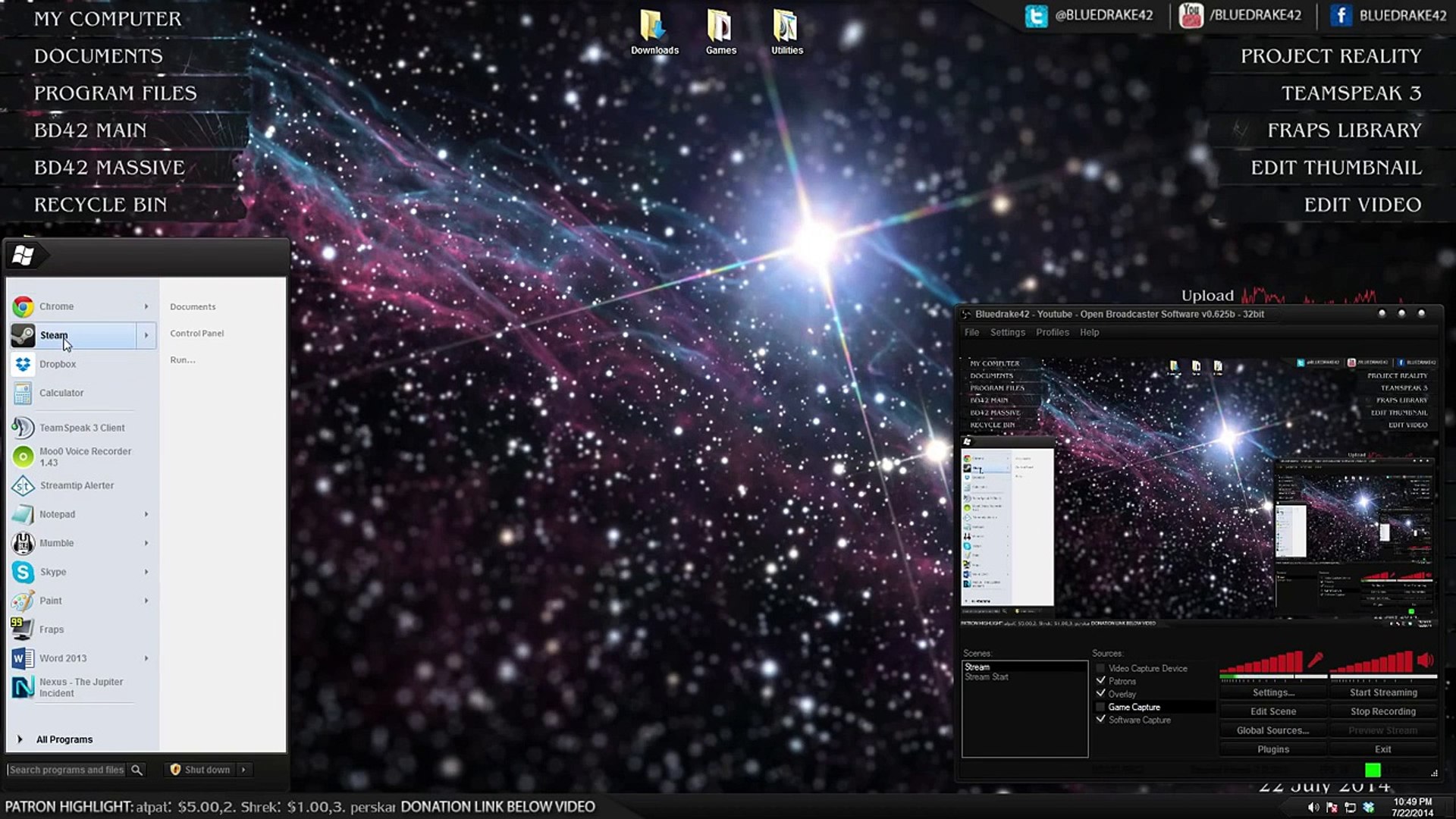Open the Utilities desktop folder
The height and width of the screenshot is (819, 1456).
coord(786,32)
